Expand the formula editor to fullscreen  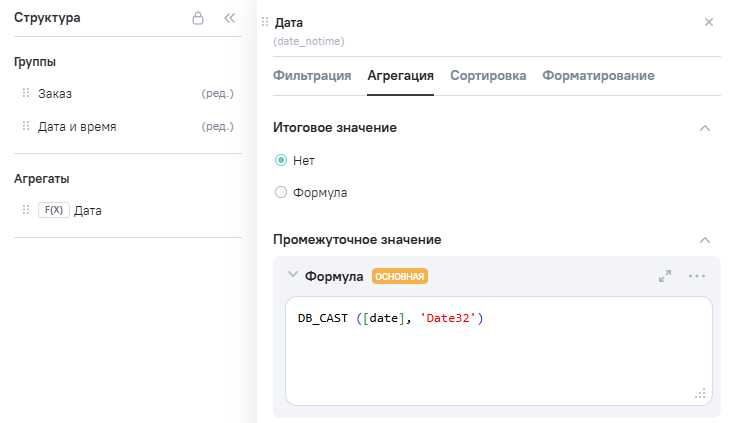pyautogui.click(x=665, y=276)
